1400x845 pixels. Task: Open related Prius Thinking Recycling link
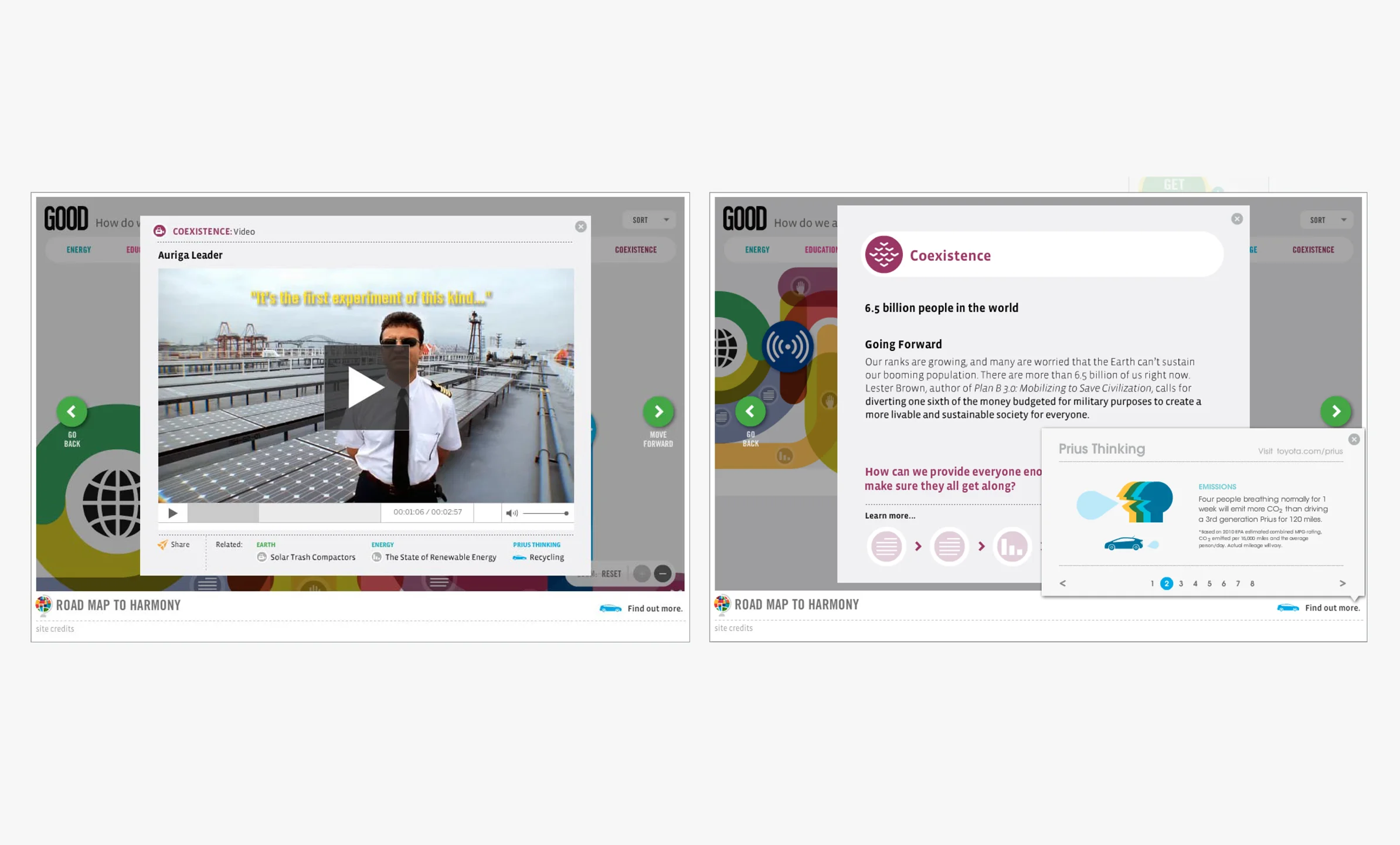tap(538, 557)
